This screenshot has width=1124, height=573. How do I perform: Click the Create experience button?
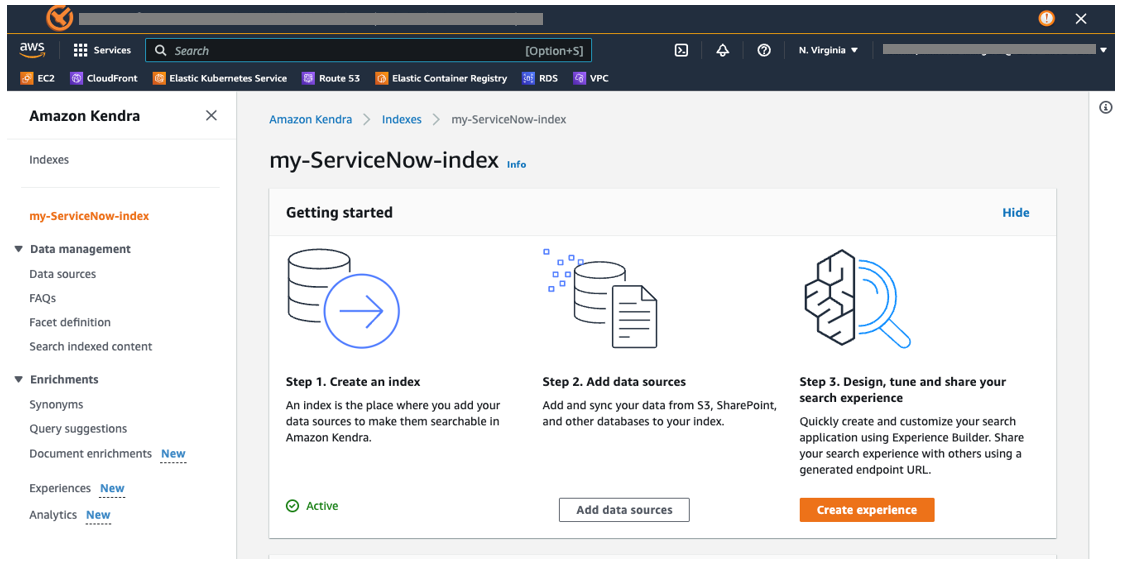[x=867, y=510]
